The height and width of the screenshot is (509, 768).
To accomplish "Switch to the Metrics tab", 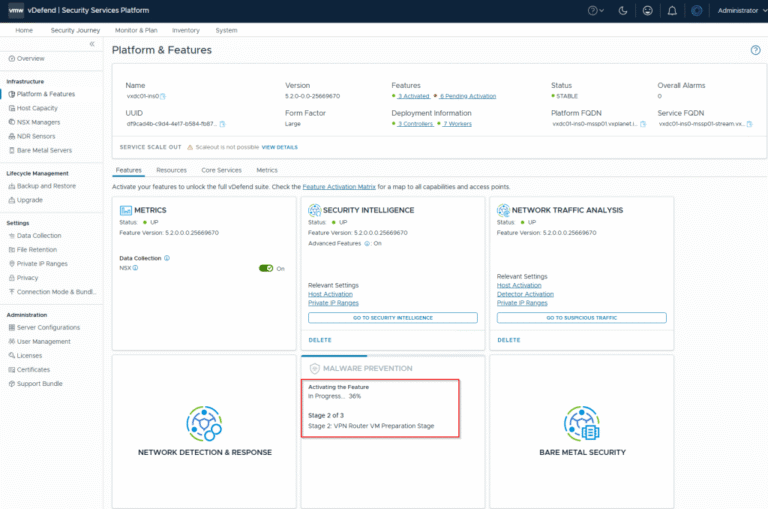I will click(x=267, y=170).
